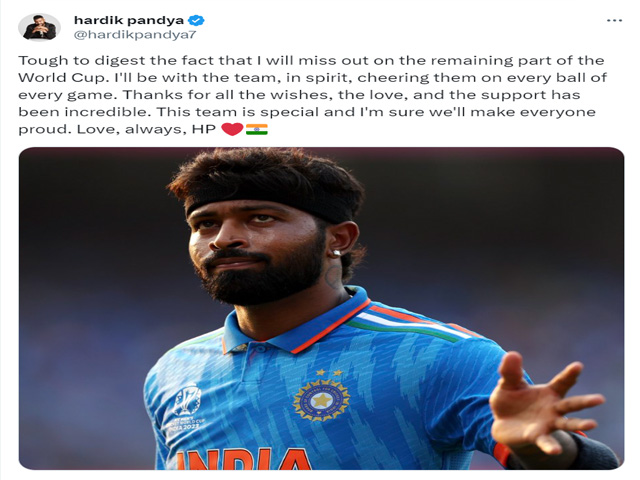Click the World Cup 2023 logo on jersey

pyautogui.click(x=186, y=408)
